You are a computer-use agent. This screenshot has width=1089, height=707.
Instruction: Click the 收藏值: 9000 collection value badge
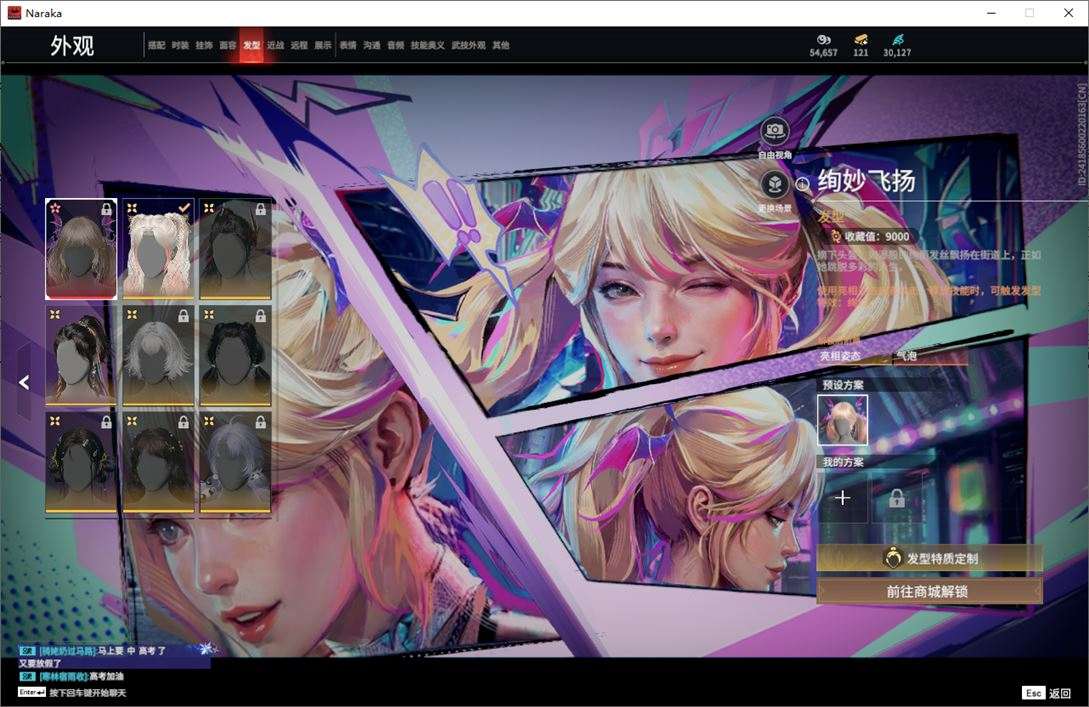[x=871, y=236]
